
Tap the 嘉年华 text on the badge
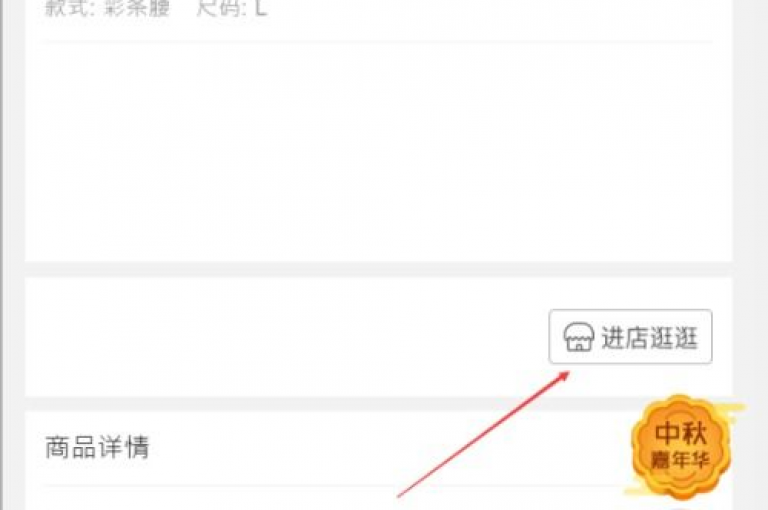pos(680,460)
